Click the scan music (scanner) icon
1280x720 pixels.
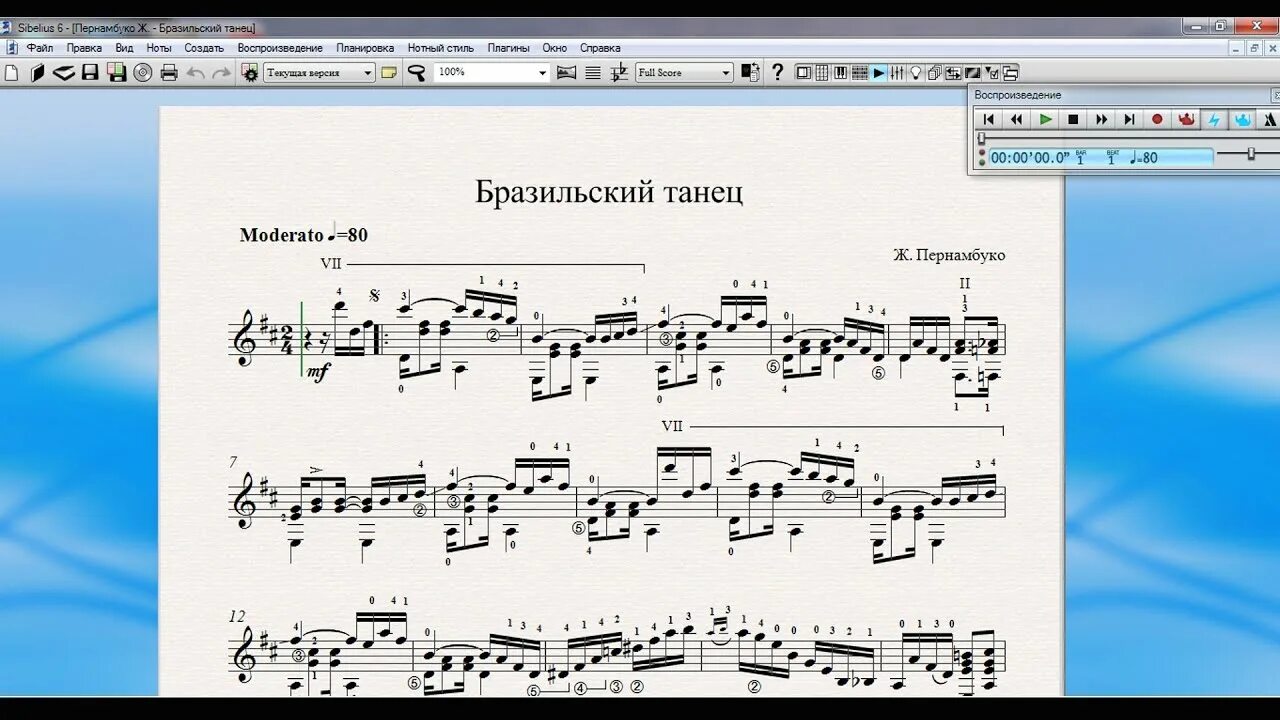point(64,72)
